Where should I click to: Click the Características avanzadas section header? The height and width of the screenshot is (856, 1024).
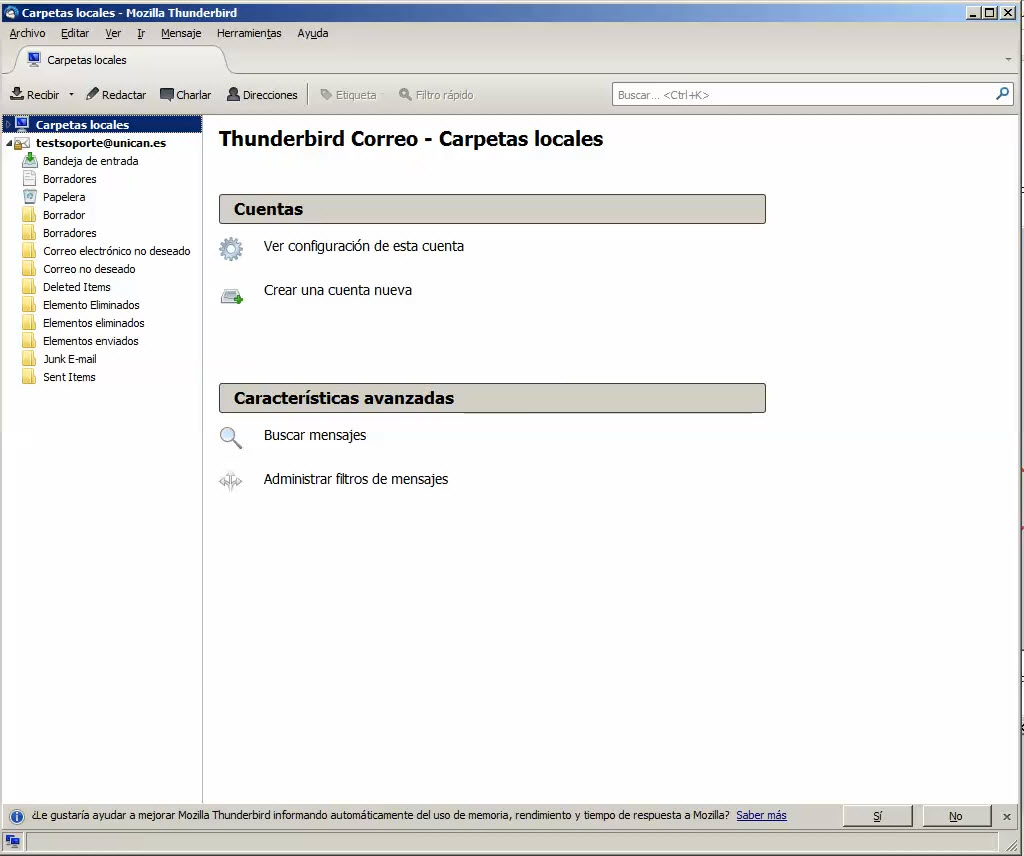pos(492,398)
